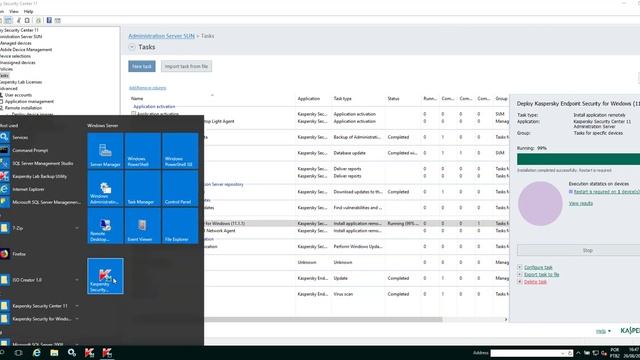Screen dimensions: 640x360
Task: Open the Help dropdown at bottom right
Action: [603, 331]
